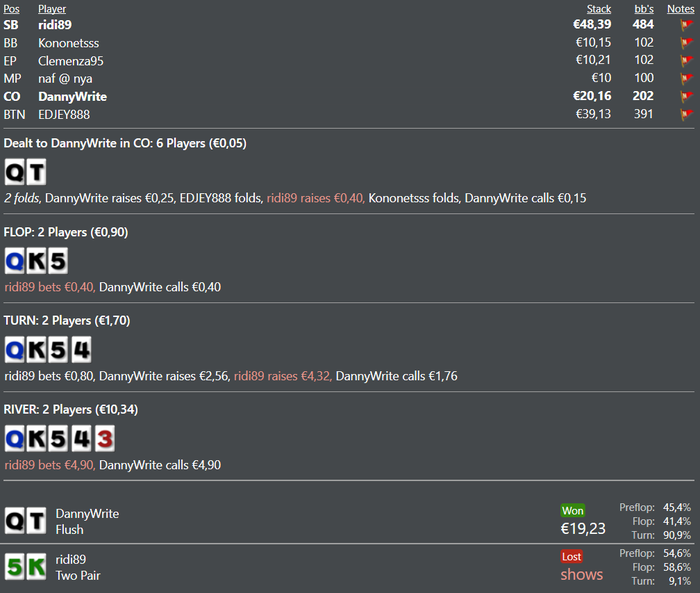This screenshot has width=700, height=593.
Task: Click the bb's column header
Action: [x=644, y=9]
